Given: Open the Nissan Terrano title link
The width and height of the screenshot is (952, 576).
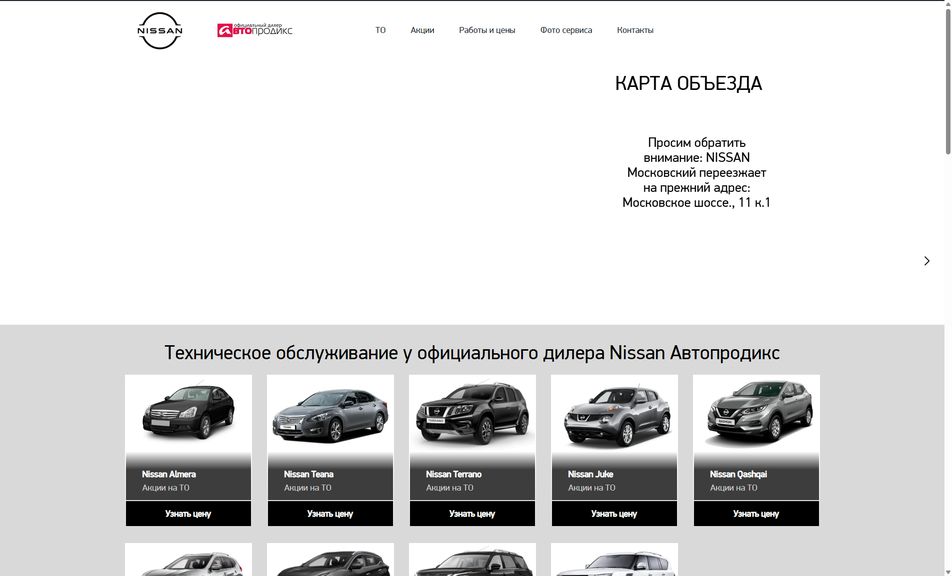Looking at the screenshot, I should [x=454, y=474].
